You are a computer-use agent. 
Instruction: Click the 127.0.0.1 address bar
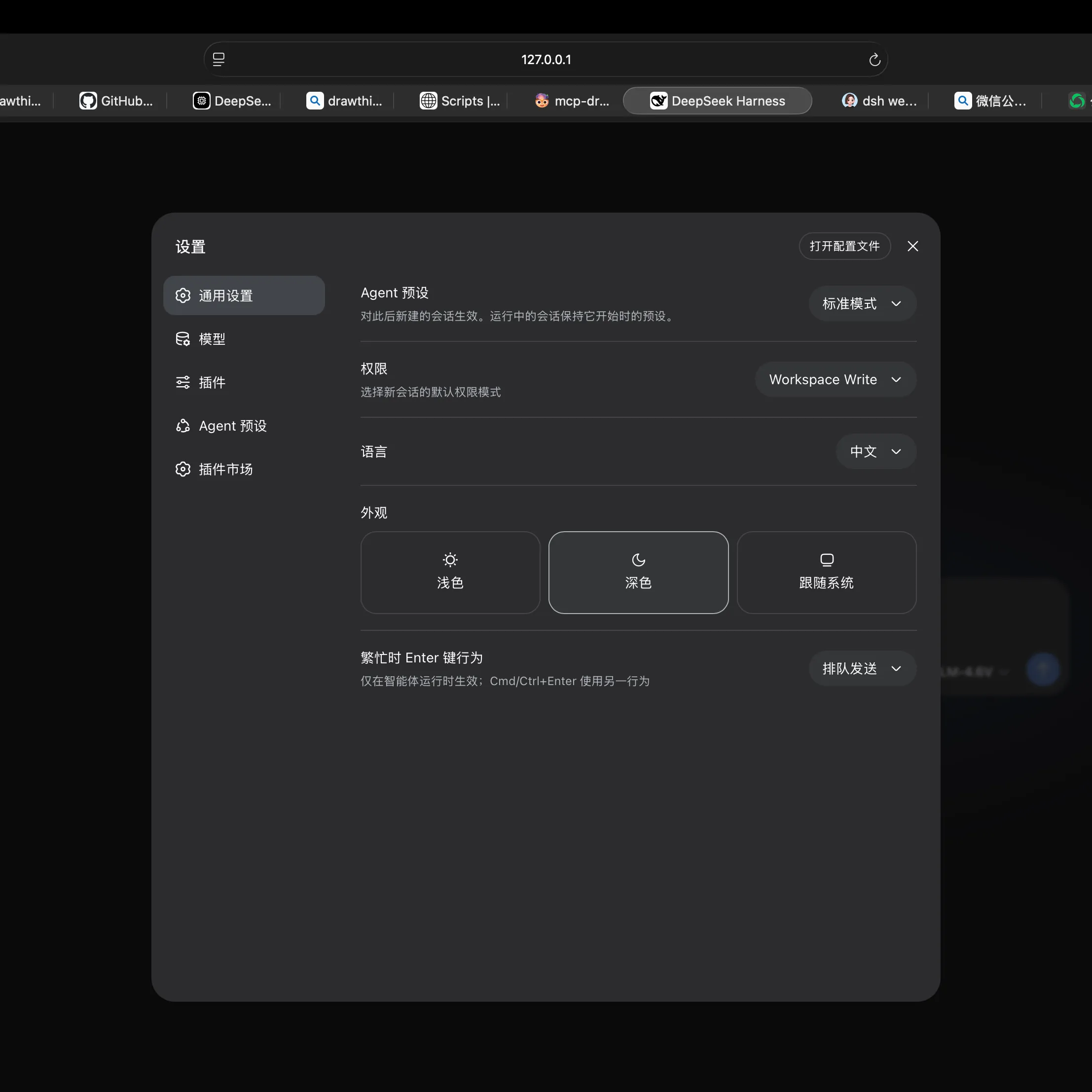546,59
